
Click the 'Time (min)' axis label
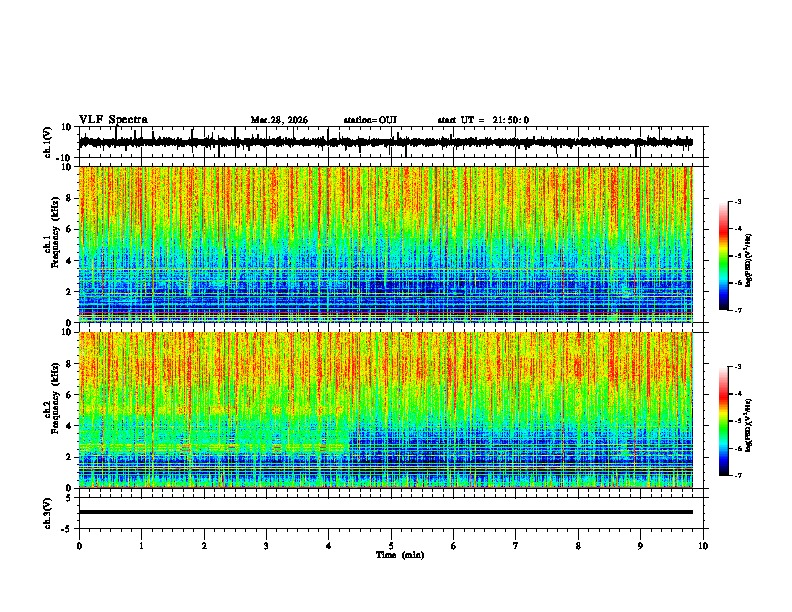tap(400, 555)
